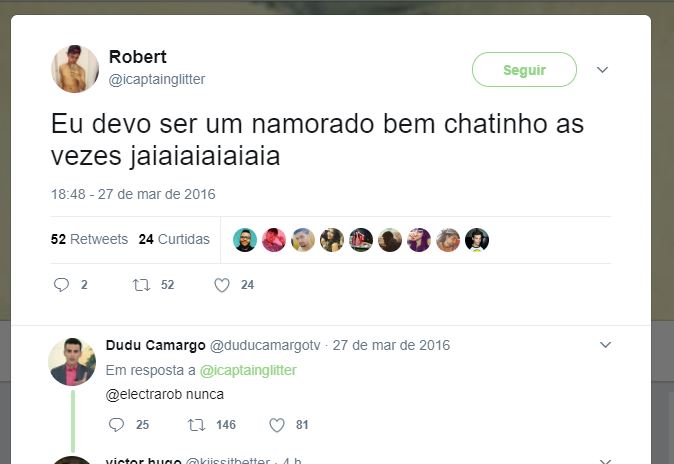Like Robert's tweet with the heart icon

tap(222, 285)
